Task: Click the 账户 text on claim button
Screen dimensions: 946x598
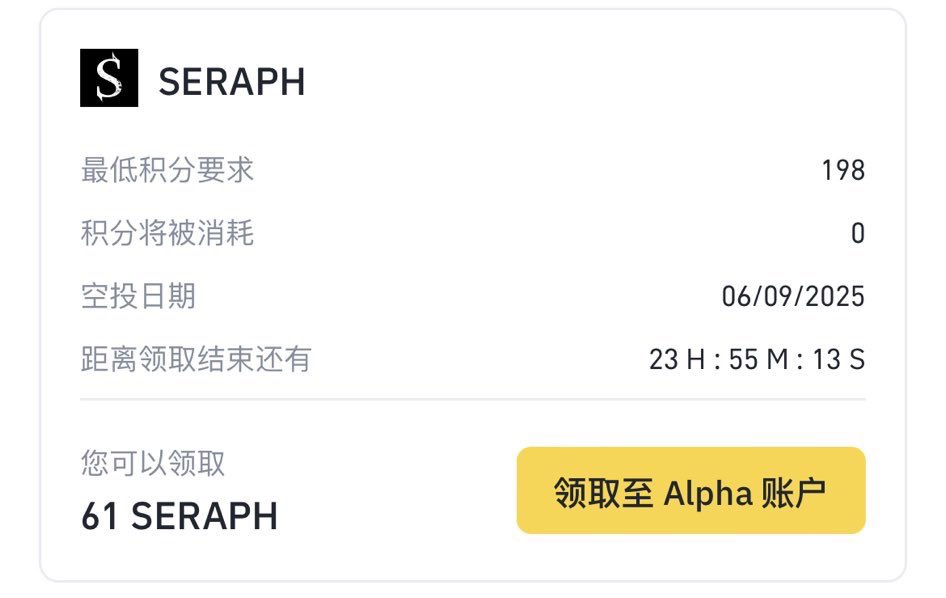Action: click(x=793, y=493)
